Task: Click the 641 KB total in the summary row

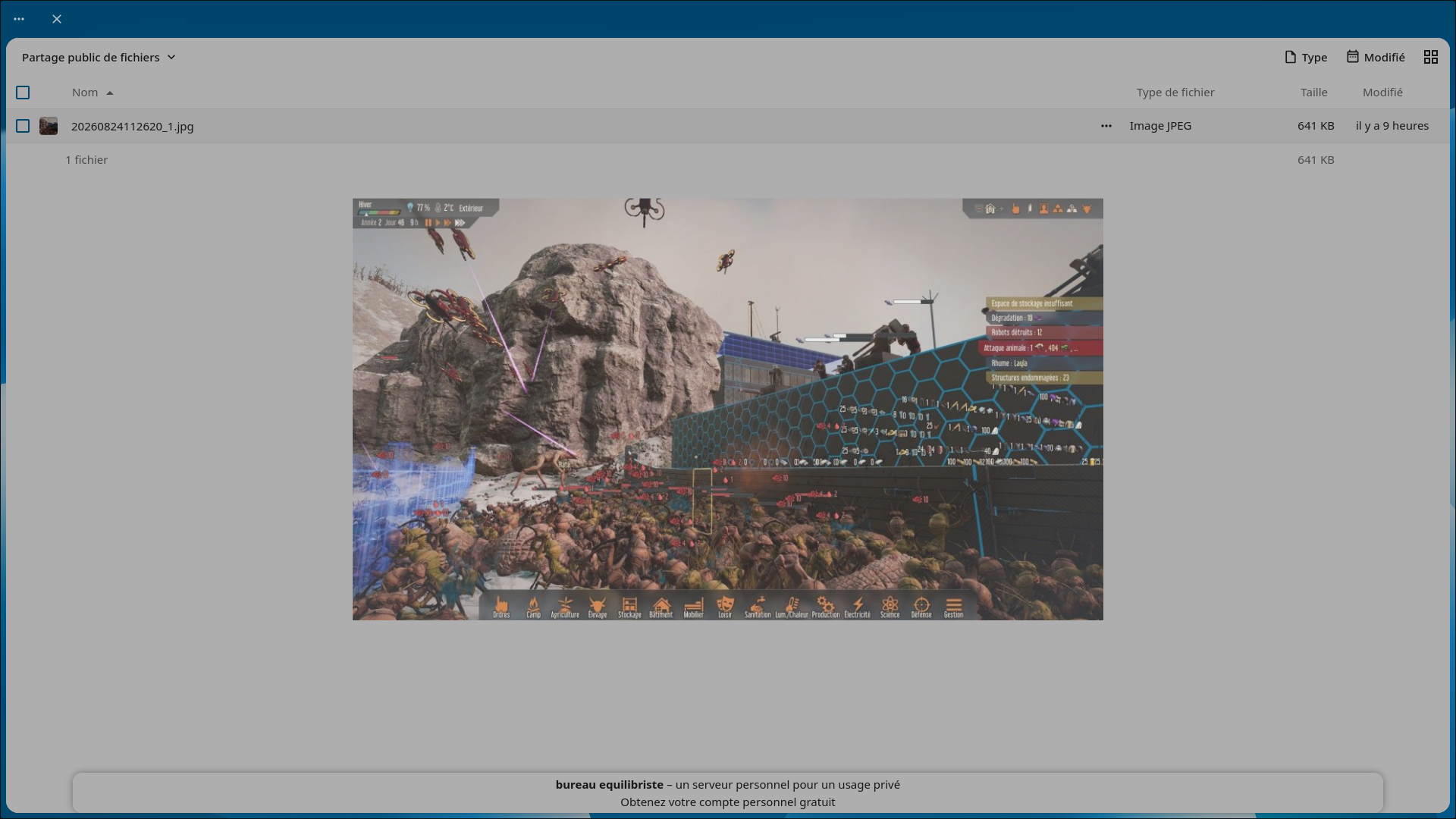Action: tap(1316, 160)
